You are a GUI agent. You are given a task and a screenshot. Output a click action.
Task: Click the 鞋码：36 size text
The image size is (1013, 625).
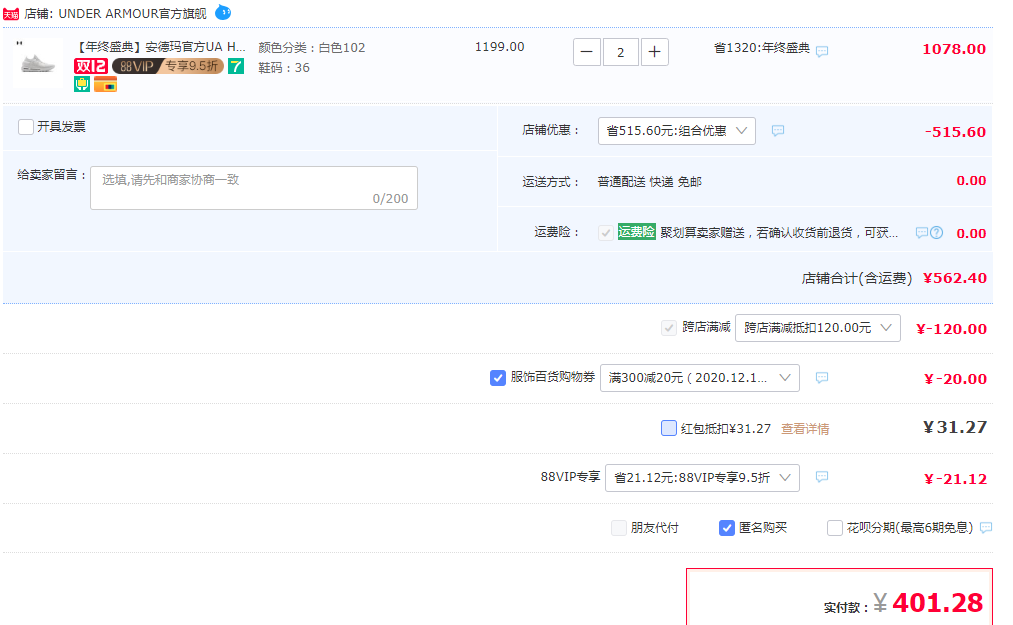[x=284, y=68]
